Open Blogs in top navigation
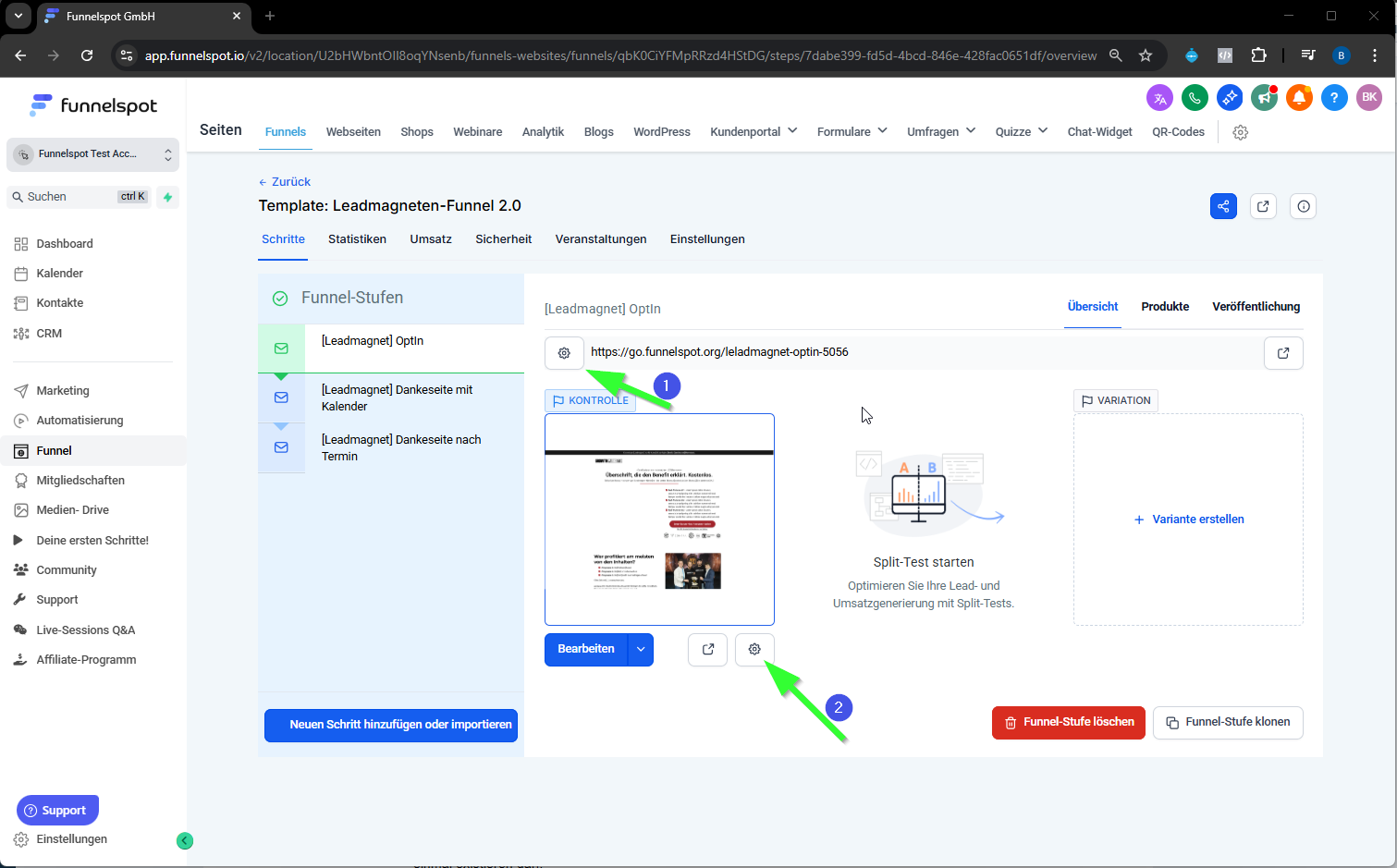 pyautogui.click(x=599, y=132)
